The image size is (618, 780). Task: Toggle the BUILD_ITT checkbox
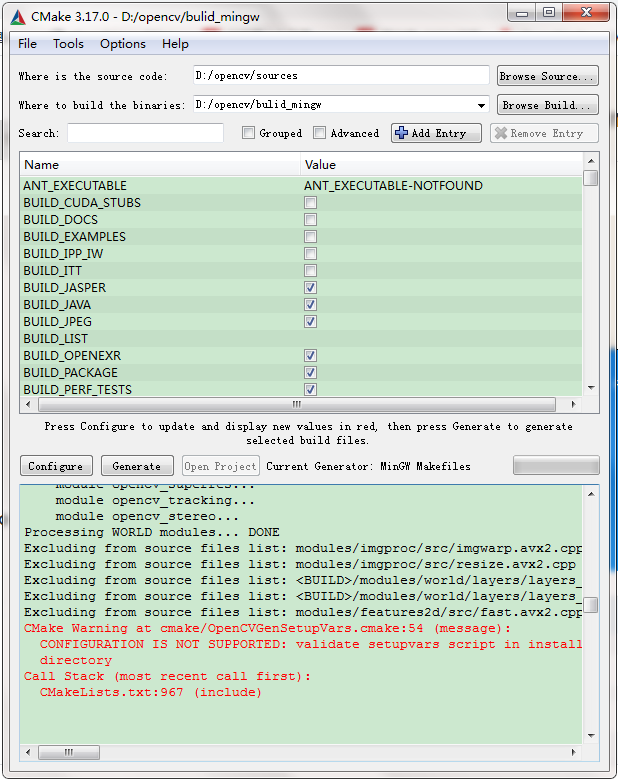310,271
